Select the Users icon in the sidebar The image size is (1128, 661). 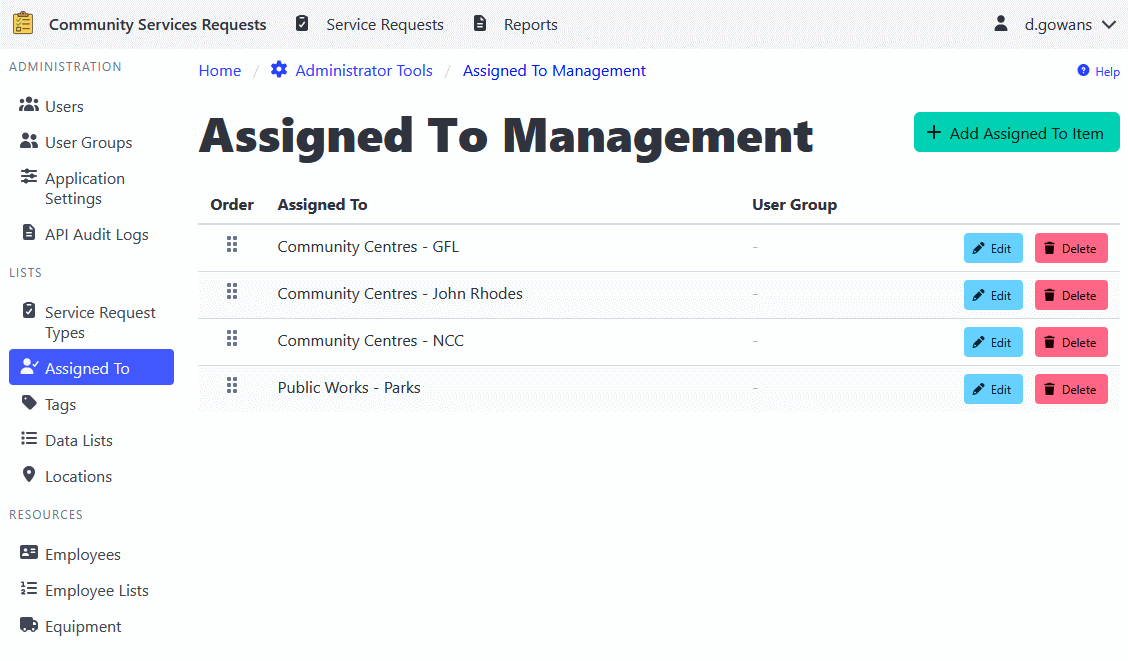[x=27, y=105]
